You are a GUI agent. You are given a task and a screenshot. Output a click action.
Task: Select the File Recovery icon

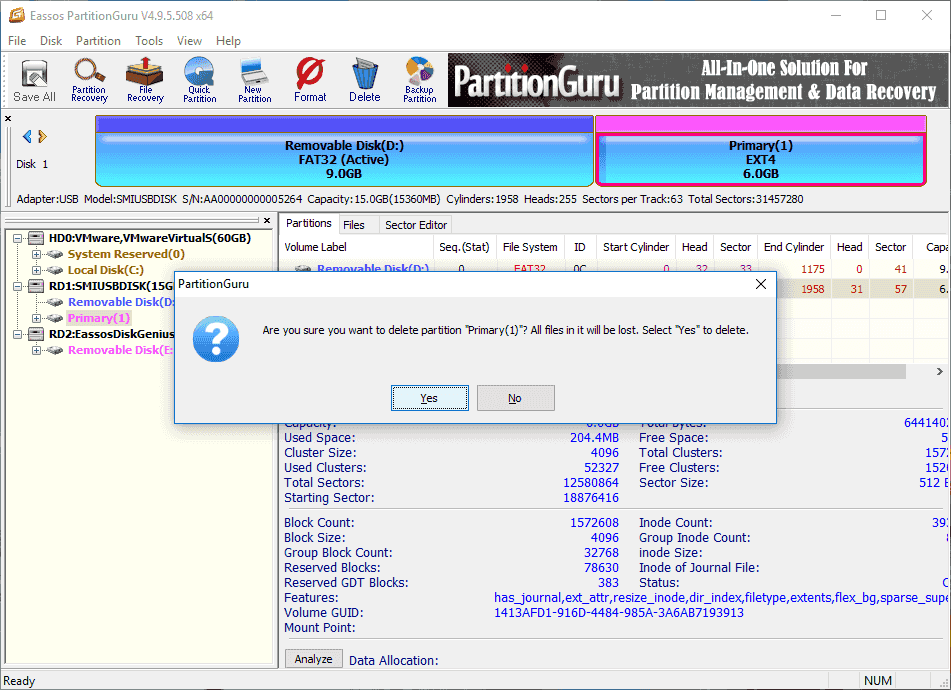pos(143,80)
